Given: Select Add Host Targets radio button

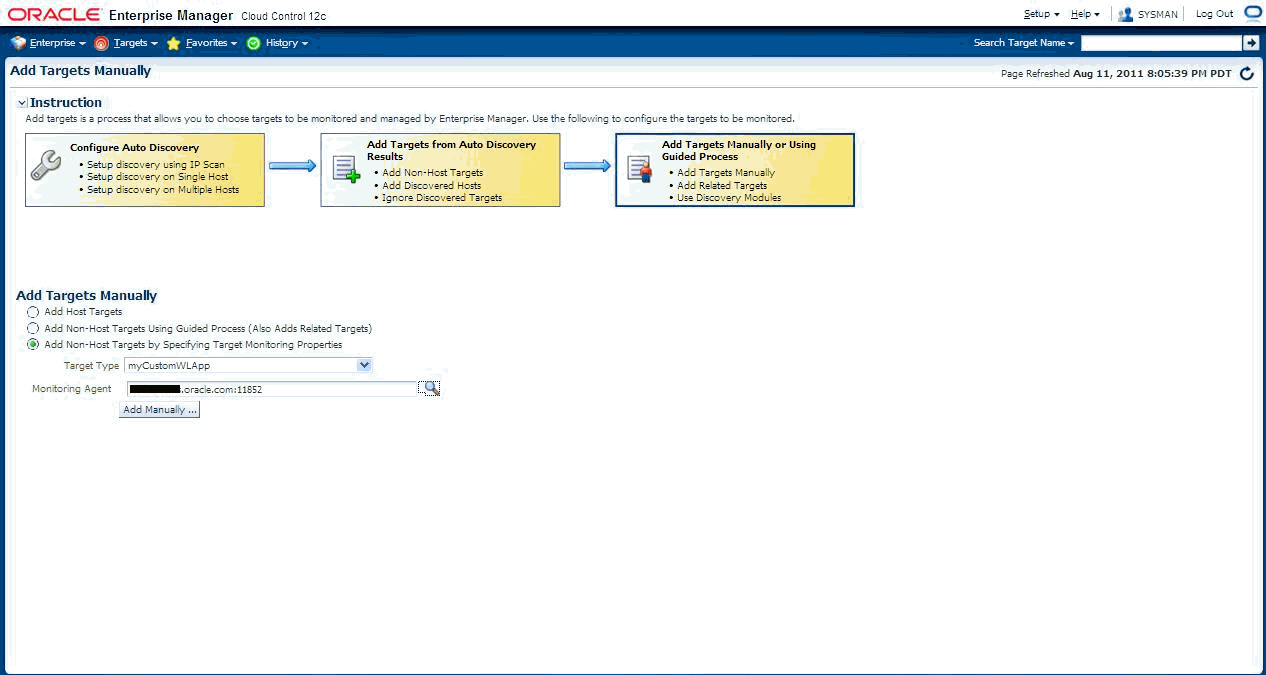Looking at the screenshot, I should [x=33, y=312].
